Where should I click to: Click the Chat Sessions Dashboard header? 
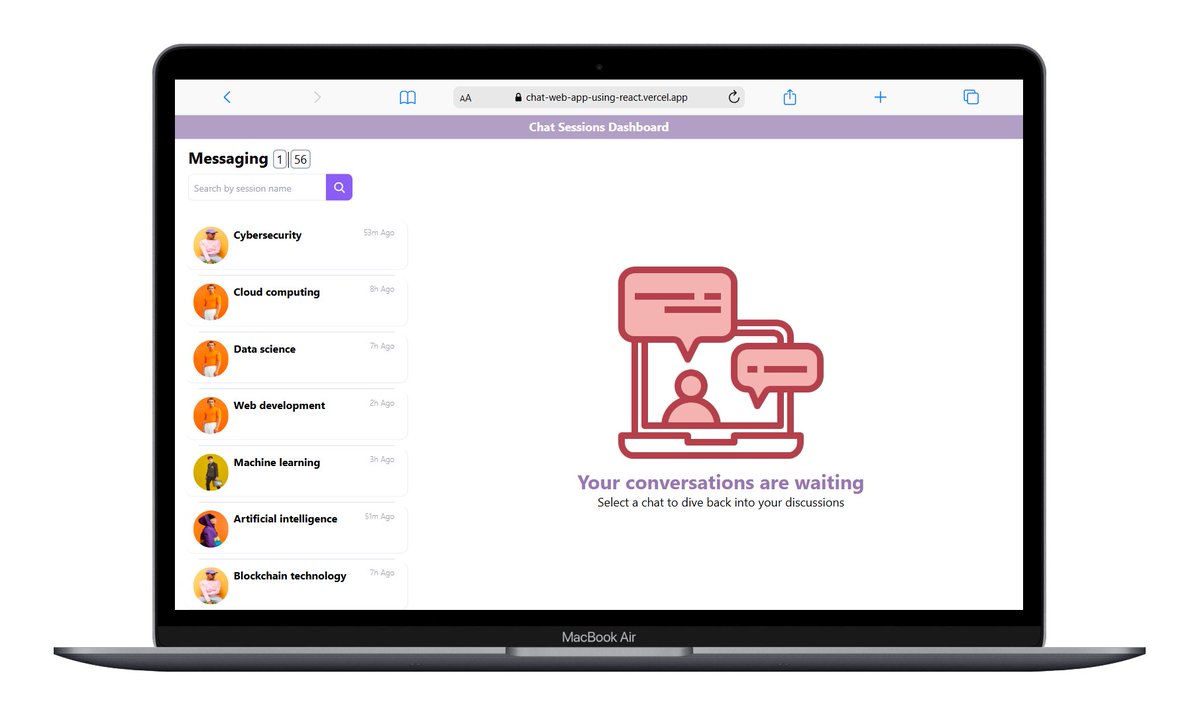(x=599, y=127)
